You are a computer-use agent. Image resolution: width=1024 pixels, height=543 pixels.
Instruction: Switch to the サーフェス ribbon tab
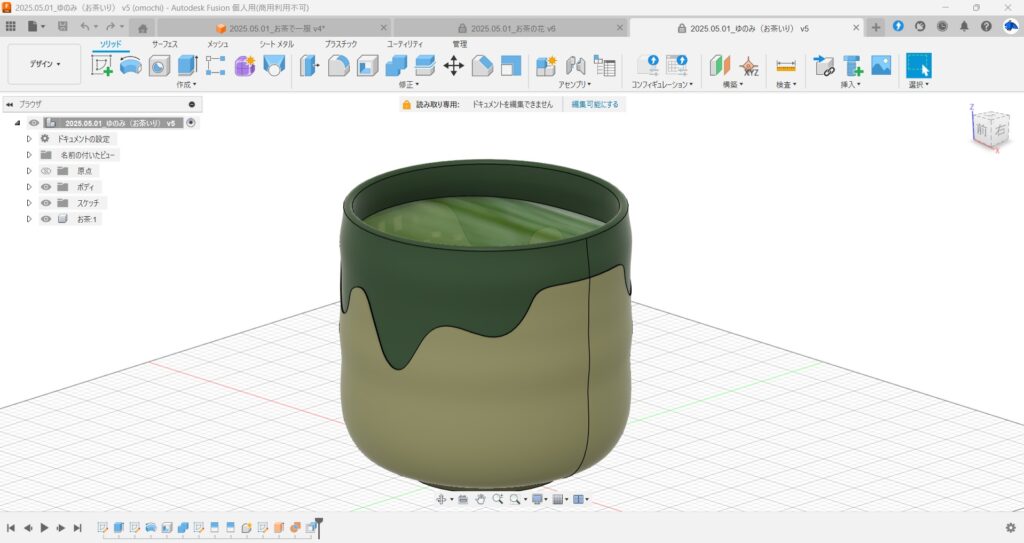click(165, 44)
